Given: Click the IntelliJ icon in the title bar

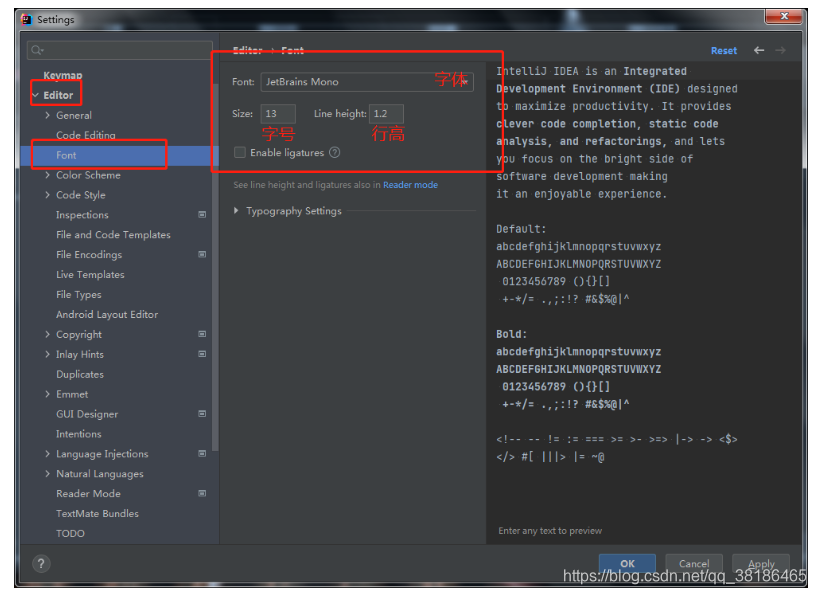Looking at the screenshot, I should tap(26, 19).
